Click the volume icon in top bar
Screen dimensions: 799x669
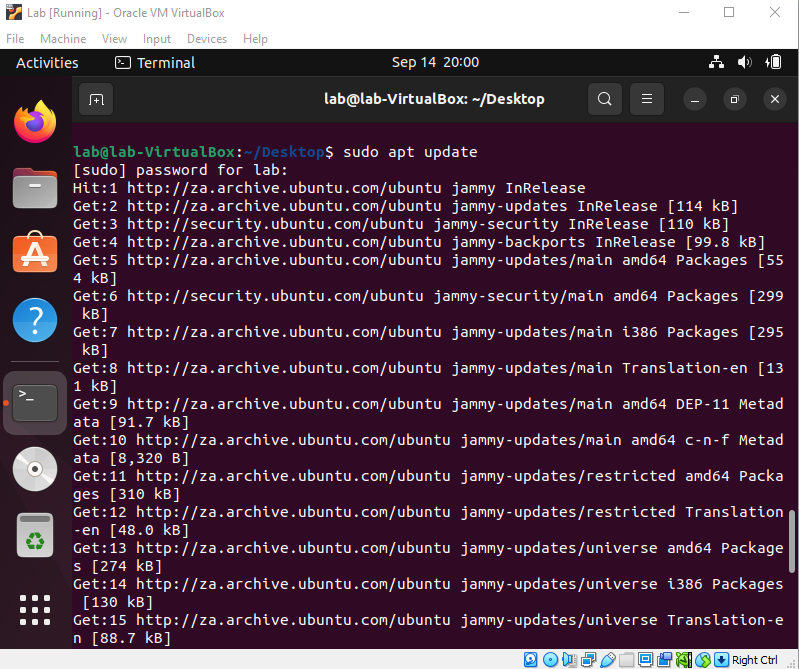tap(744, 62)
